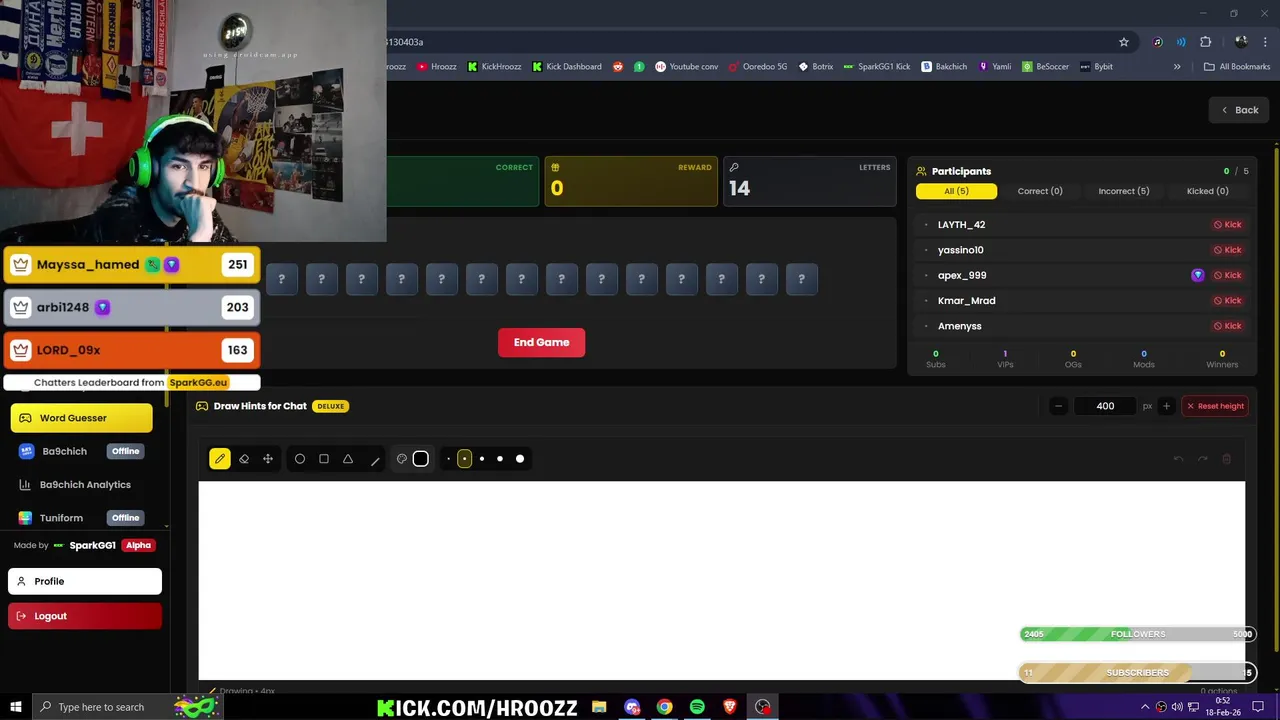Select the pencil drawing tool
The image size is (1280, 720).
point(220,459)
